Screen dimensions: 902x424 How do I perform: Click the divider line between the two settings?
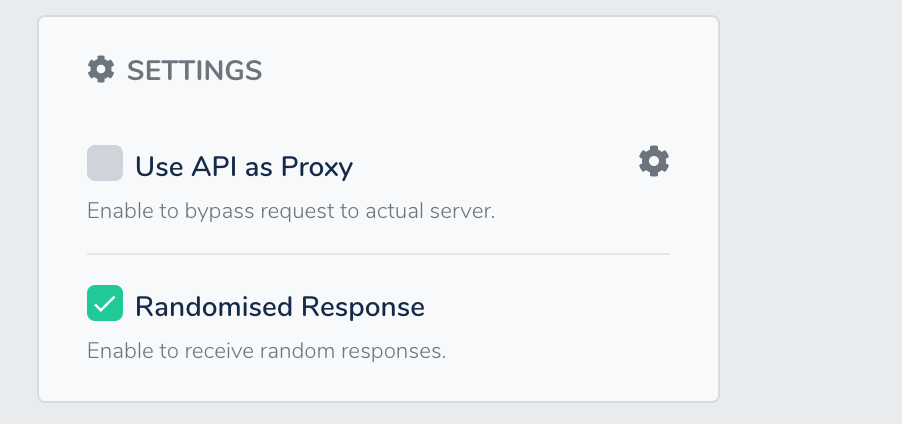coord(379,254)
